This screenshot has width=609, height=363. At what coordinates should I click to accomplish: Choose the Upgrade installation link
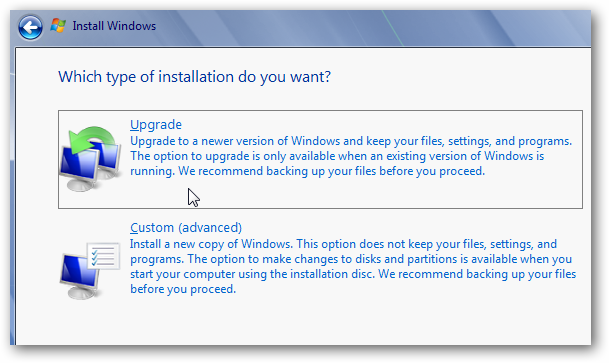click(156, 125)
